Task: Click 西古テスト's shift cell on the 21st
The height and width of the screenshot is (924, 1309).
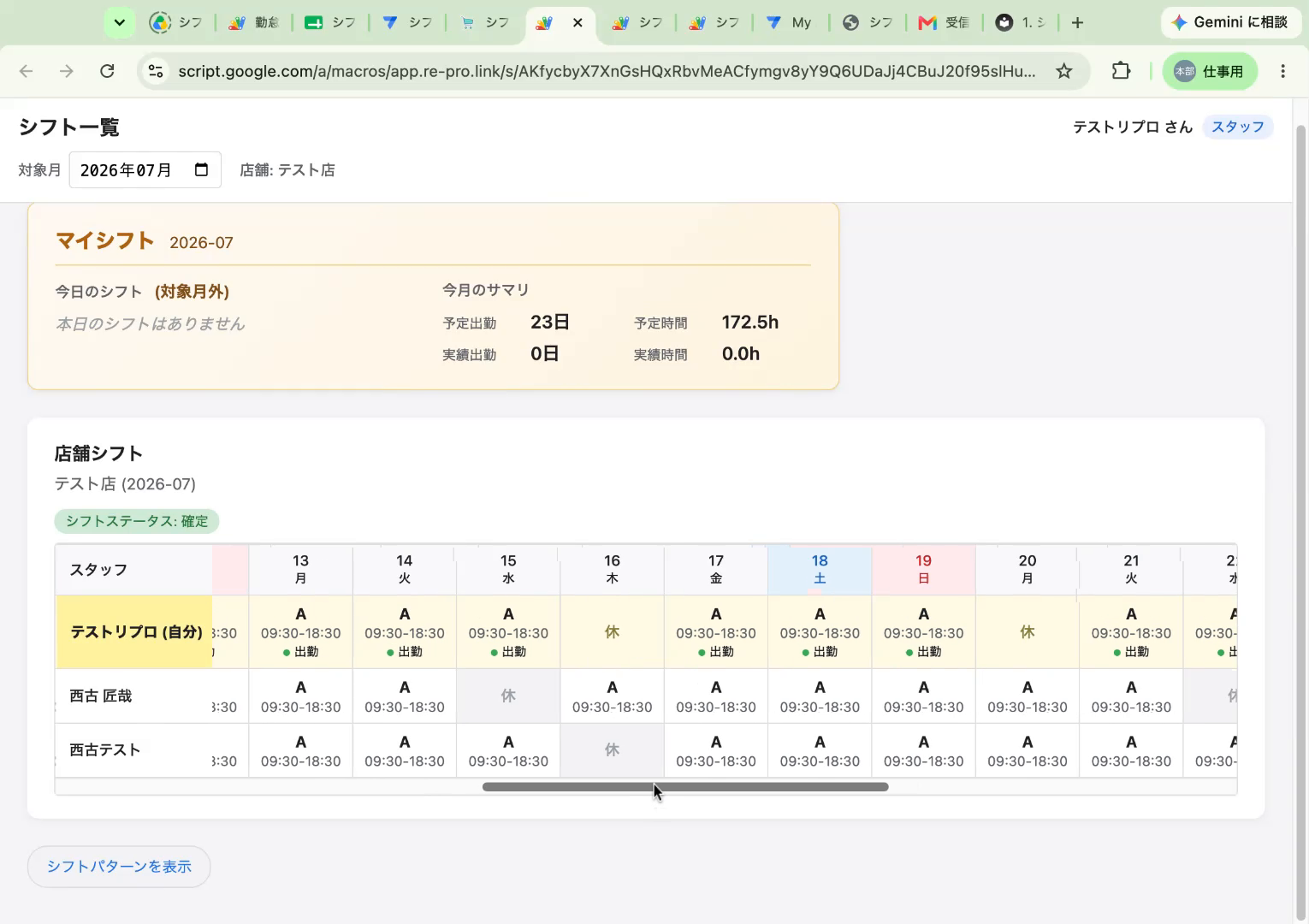Action: 1131,750
